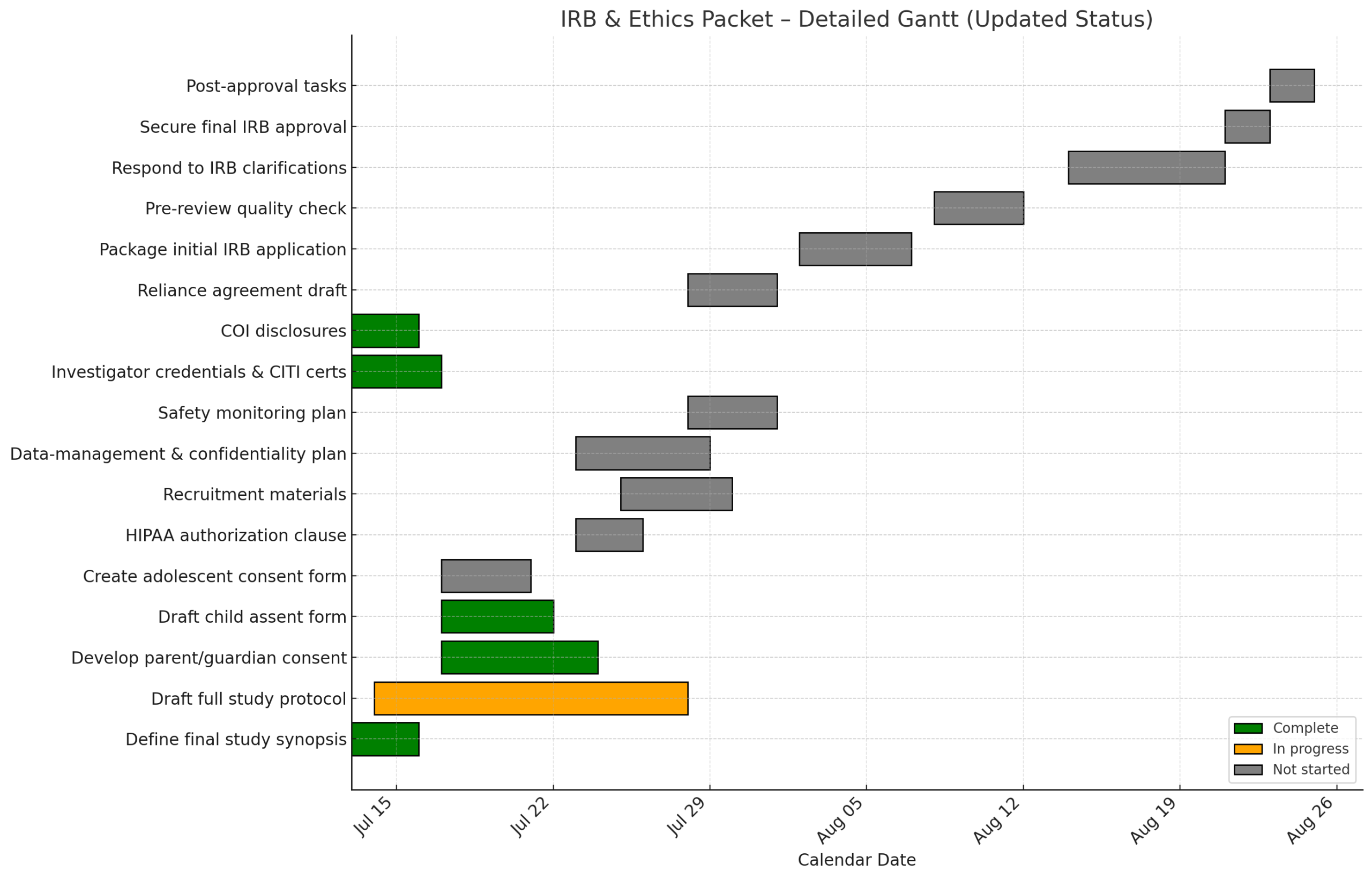Screen dimensions: 1372x879
Task: Click the Post-approval tasks gray bar
Action: (1292, 86)
